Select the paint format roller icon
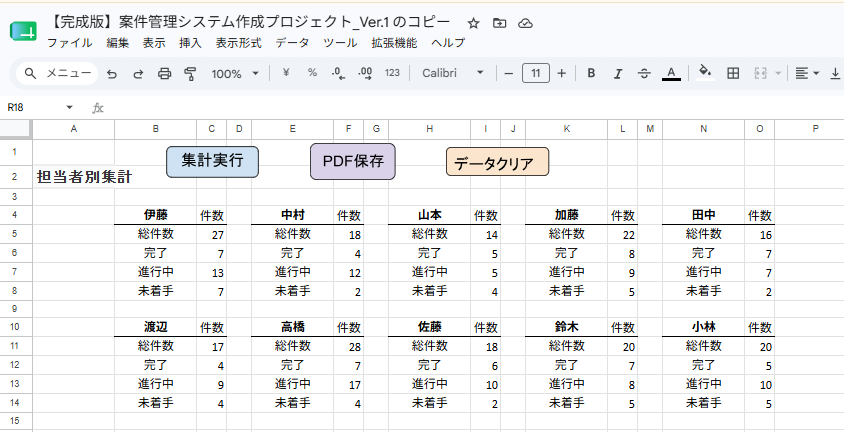 pos(190,74)
